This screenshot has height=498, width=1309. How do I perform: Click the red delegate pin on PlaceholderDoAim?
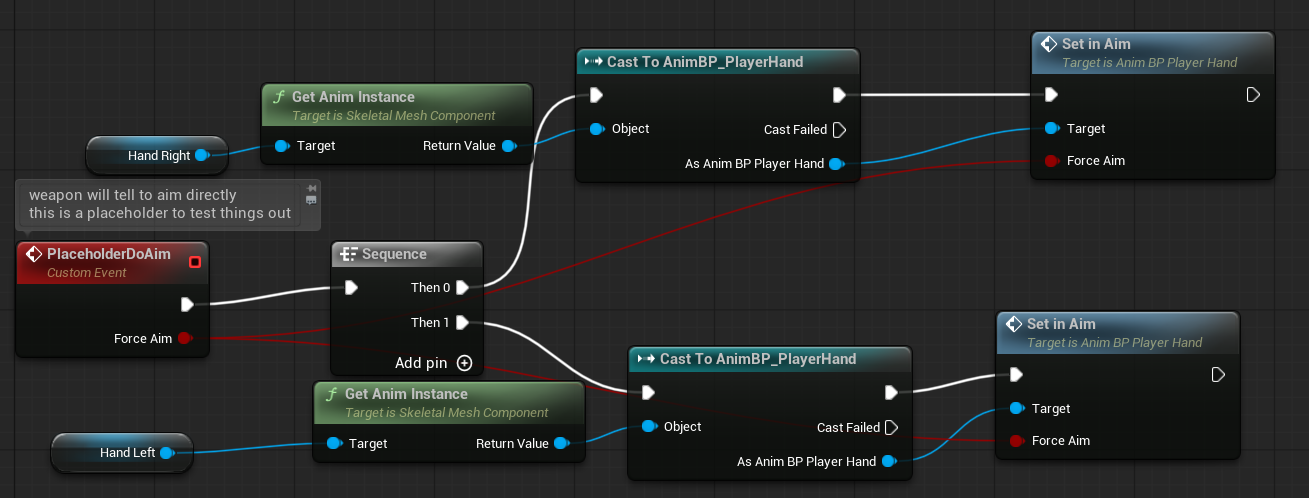pos(195,262)
